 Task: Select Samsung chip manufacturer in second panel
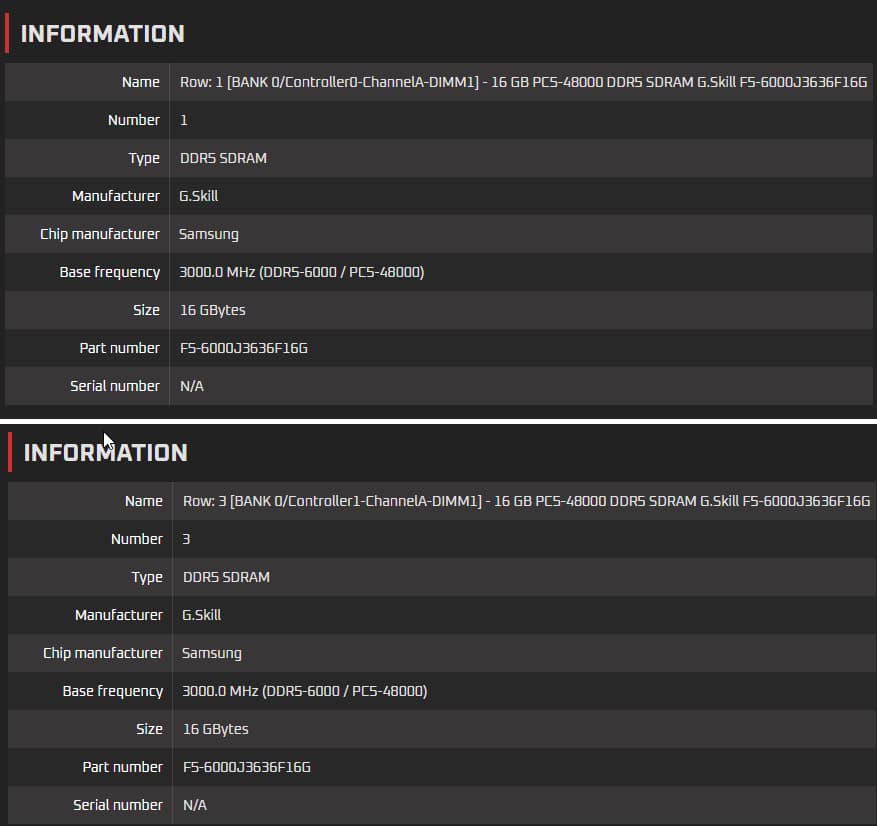coord(211,653)
